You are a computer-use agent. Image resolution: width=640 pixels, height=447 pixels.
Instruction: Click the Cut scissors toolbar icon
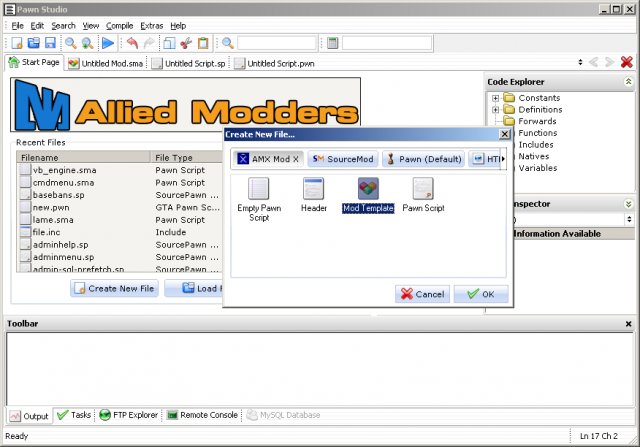186,43
